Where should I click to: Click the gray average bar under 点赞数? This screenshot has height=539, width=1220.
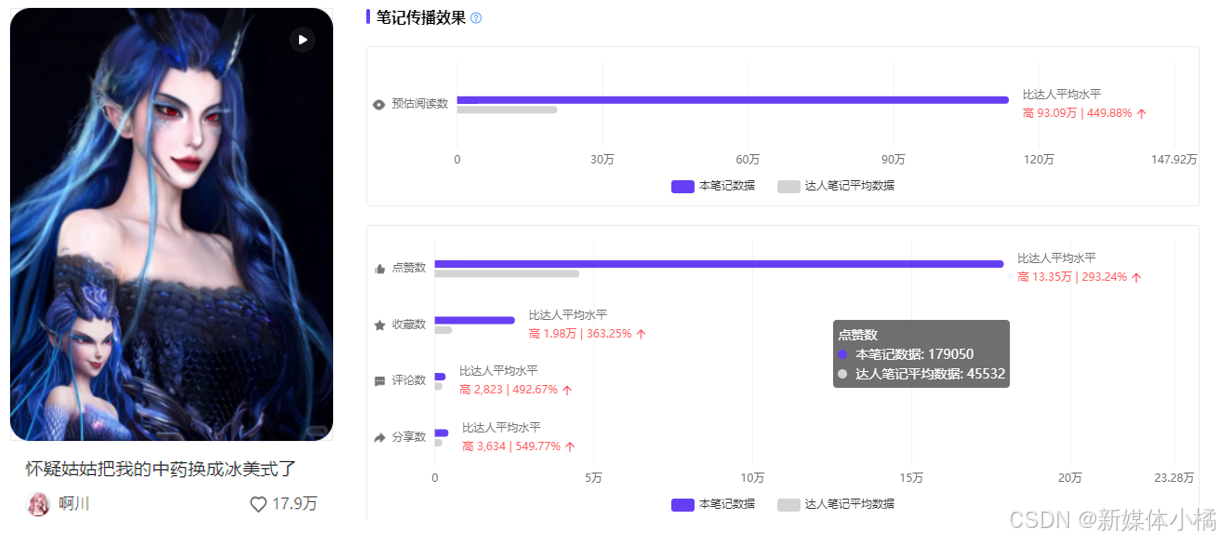507,274
